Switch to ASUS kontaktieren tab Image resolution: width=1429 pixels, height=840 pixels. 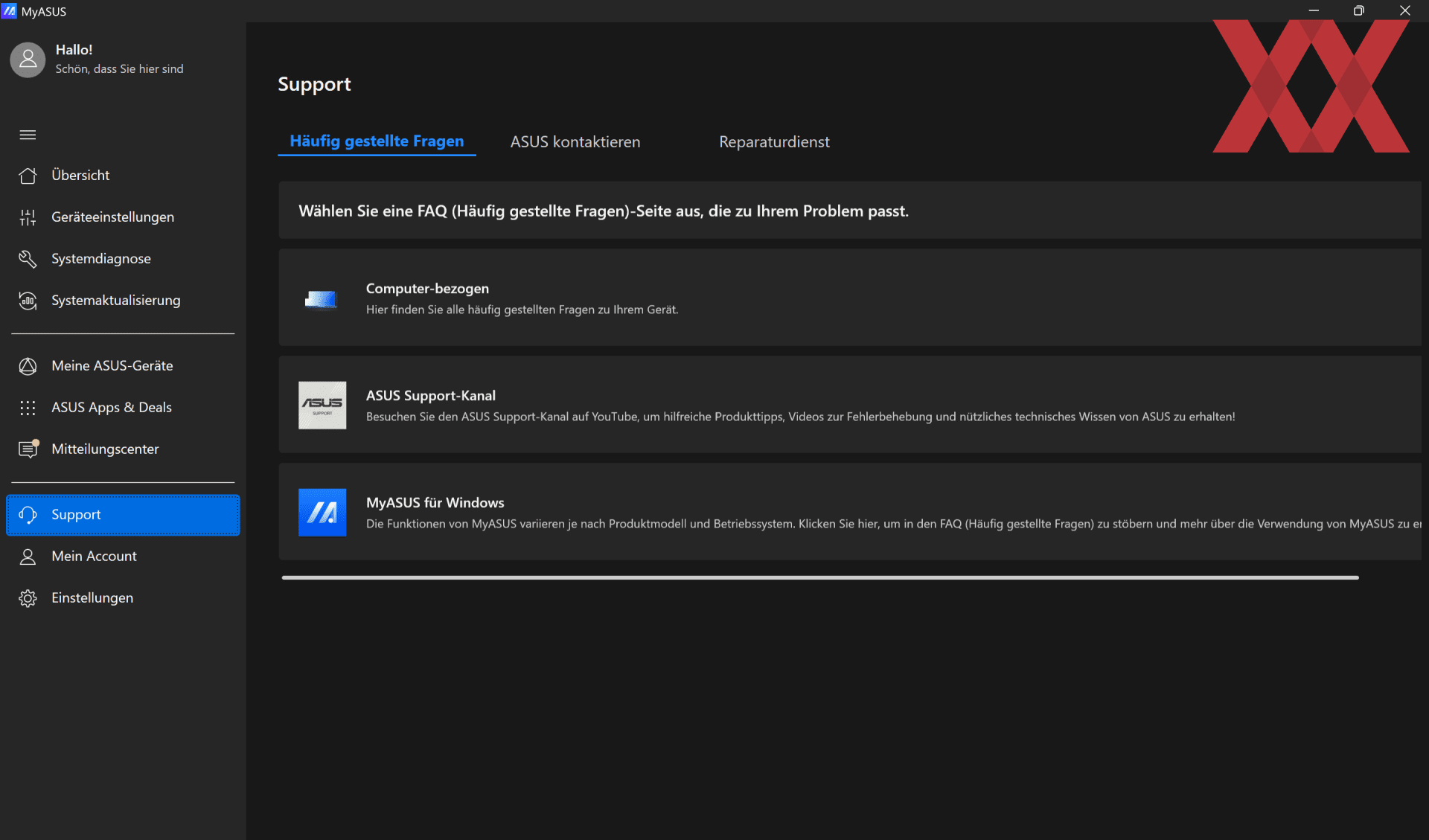[575, 142]
